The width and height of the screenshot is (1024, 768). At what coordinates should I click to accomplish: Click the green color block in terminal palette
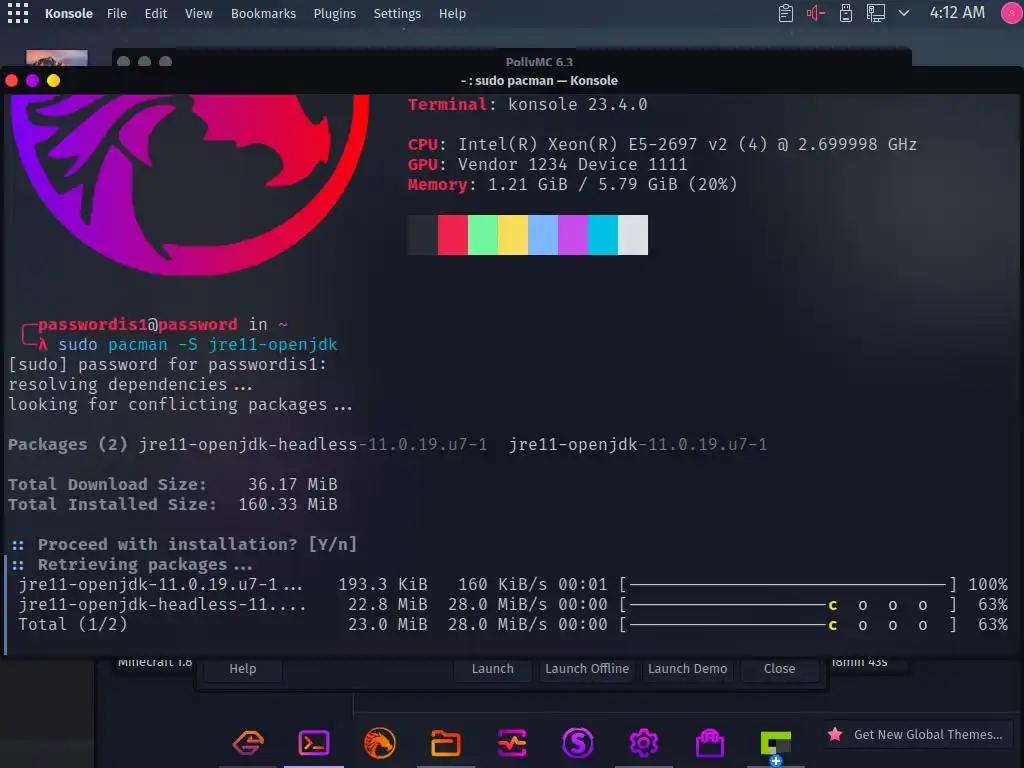(483, 234)
